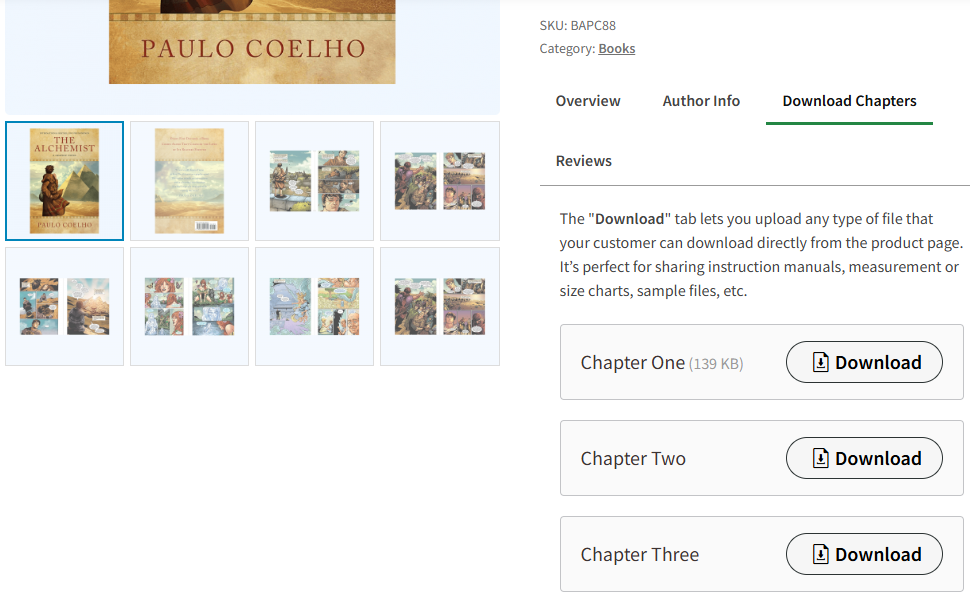Open the Reviews tab
Screen dimensions: 970x597
point(584,161)
